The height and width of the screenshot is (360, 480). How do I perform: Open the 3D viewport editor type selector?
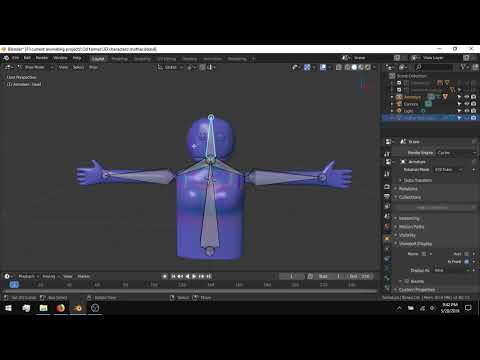[9, 67]
